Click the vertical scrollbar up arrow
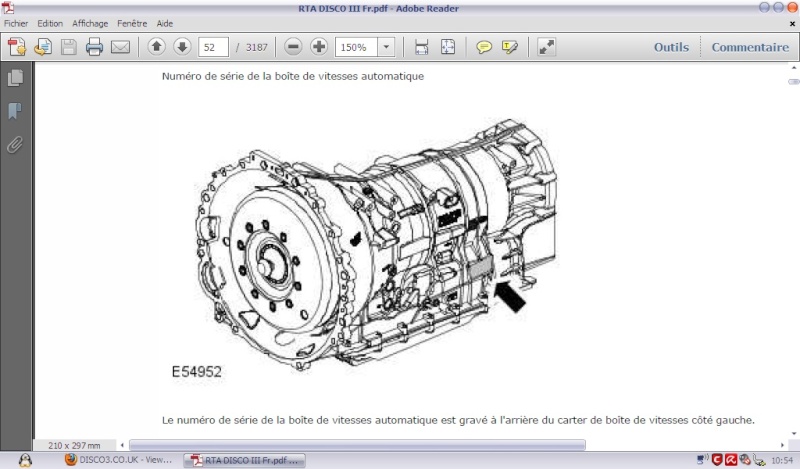Screen dimensions: 800x469 click(x=794, y=67)
